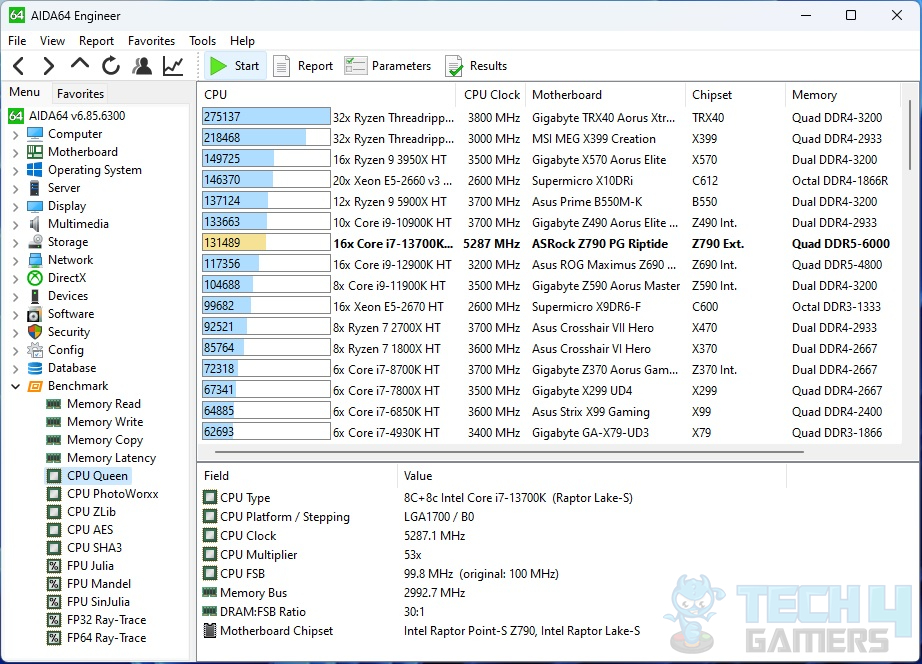922x664 pixels.
Task: Select the Benchmark folder icon
Action: click(35, 386)
